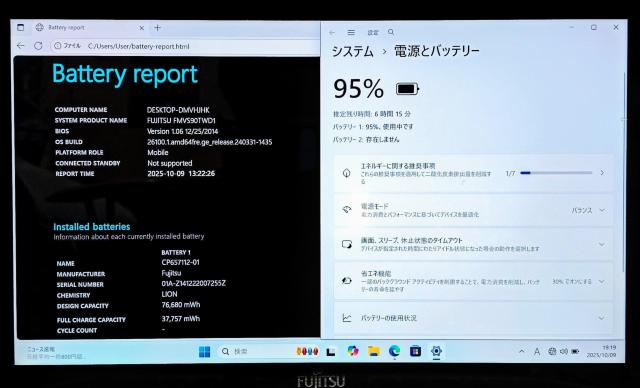Click the battery usage chart icon
This screenshot has height=388, width=640.
pos(347,318)
